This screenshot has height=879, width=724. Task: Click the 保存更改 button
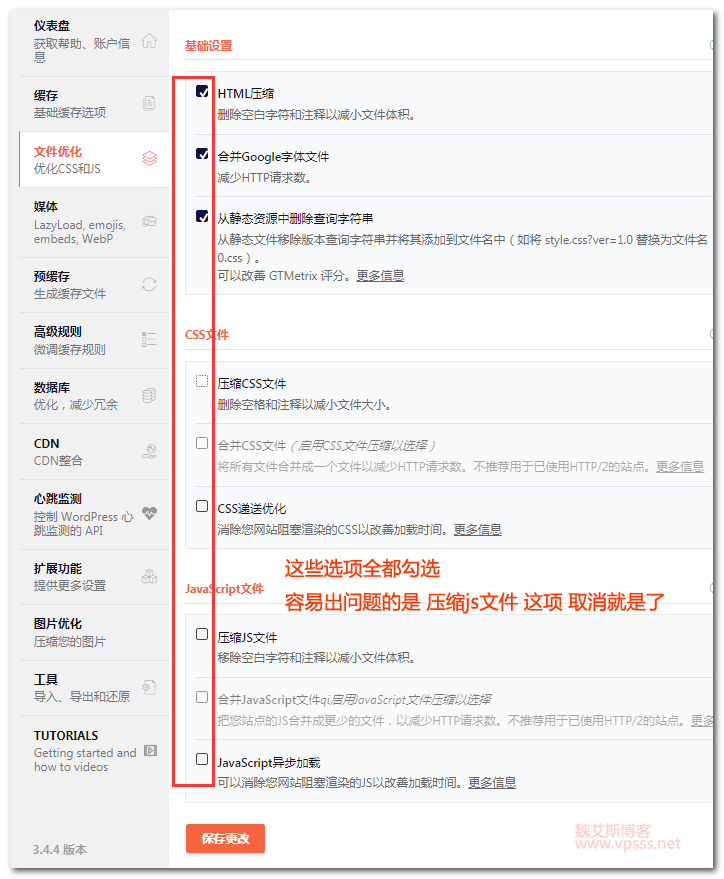pos(225,839)
